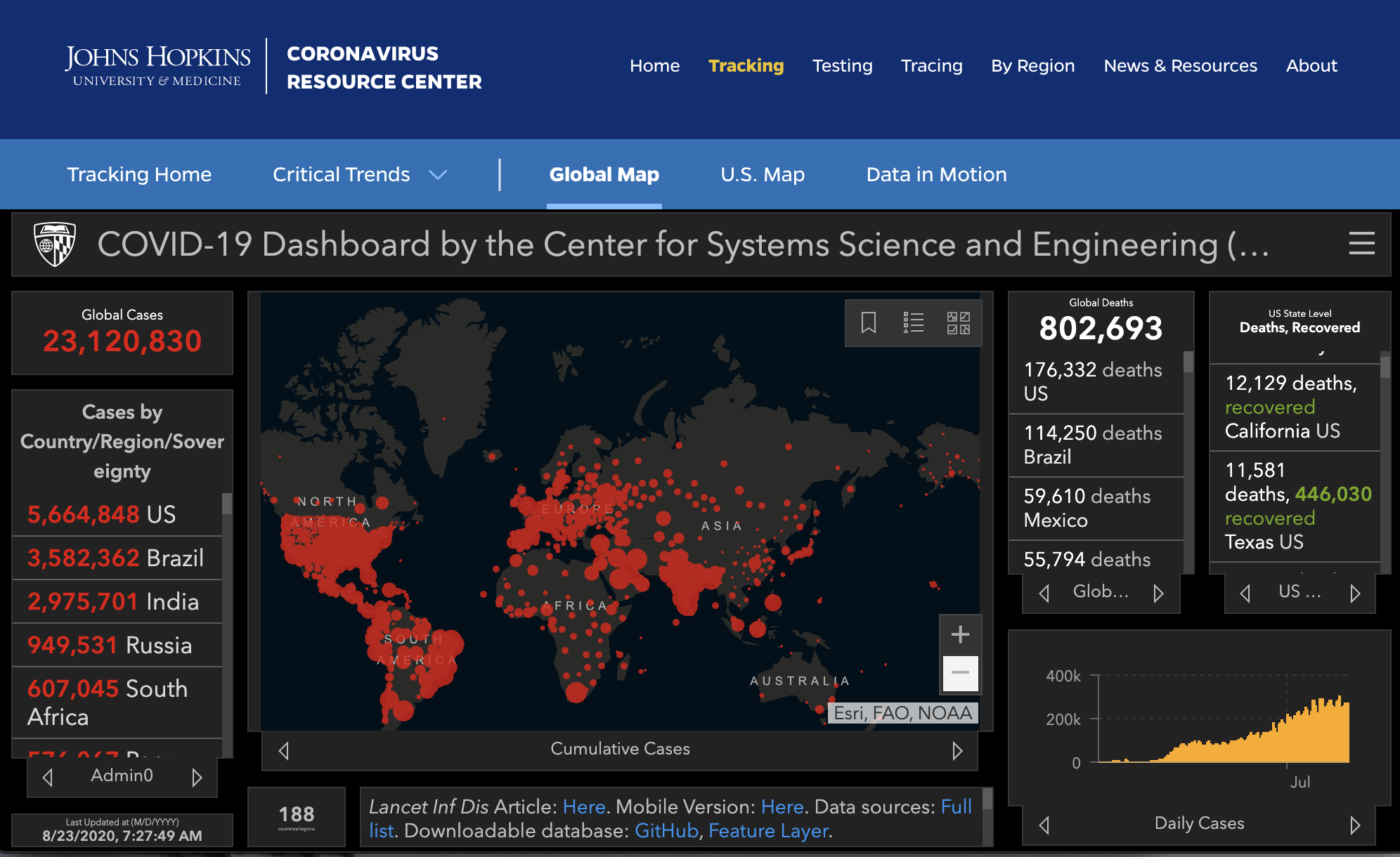The height and width of the screenshot is (857, 1400).
Task: Open the dashboard hamburger menu
Action: point(1362,244)
